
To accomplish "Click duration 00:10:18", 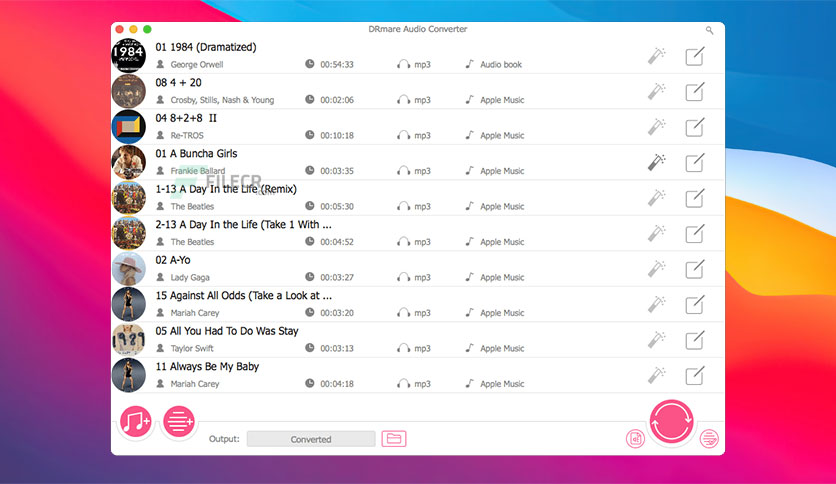I will [x=337, y=135].
